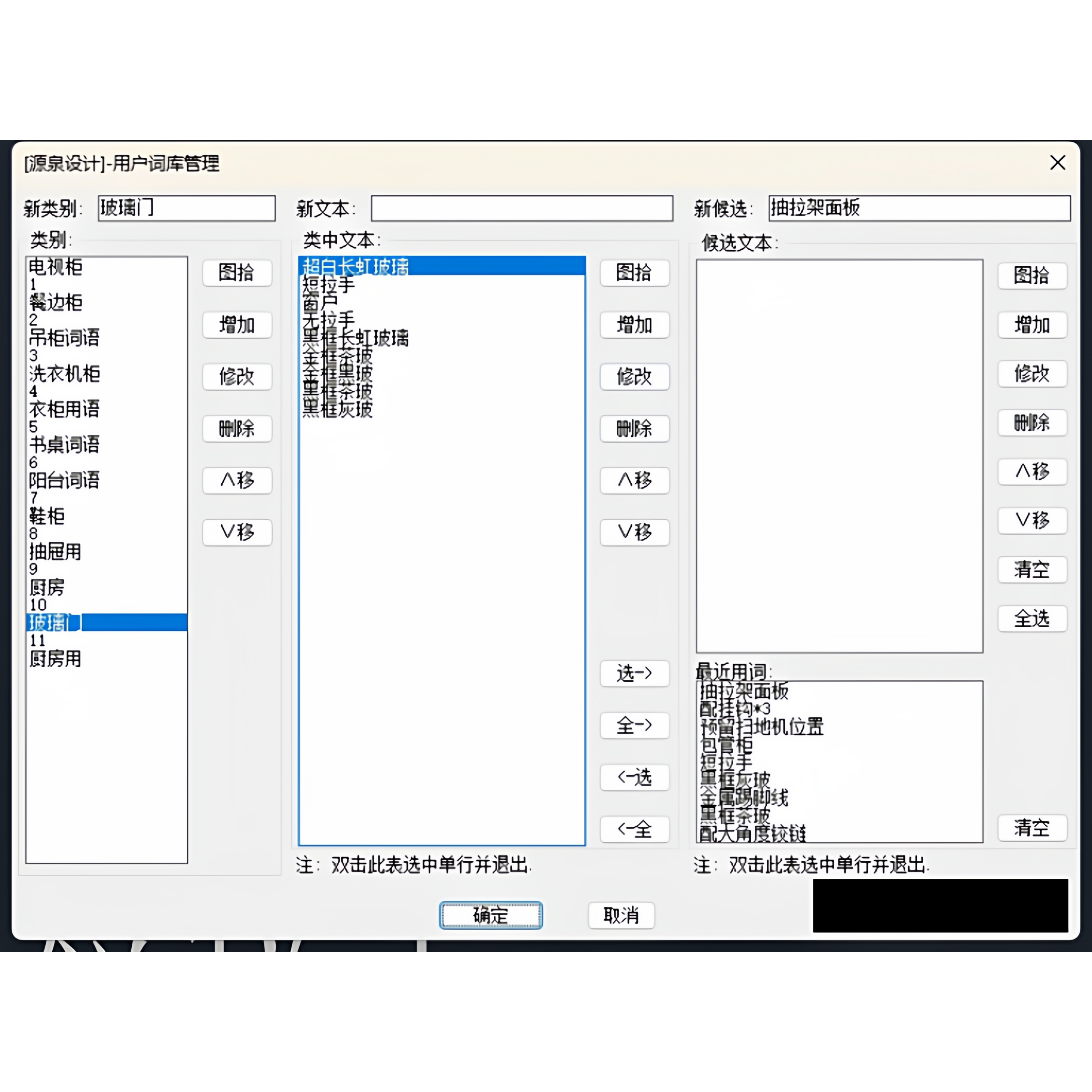Select 厨房 in the 类别 list
The height and width of the screenshot is (1092, 1092).
[x=47, y=588]
